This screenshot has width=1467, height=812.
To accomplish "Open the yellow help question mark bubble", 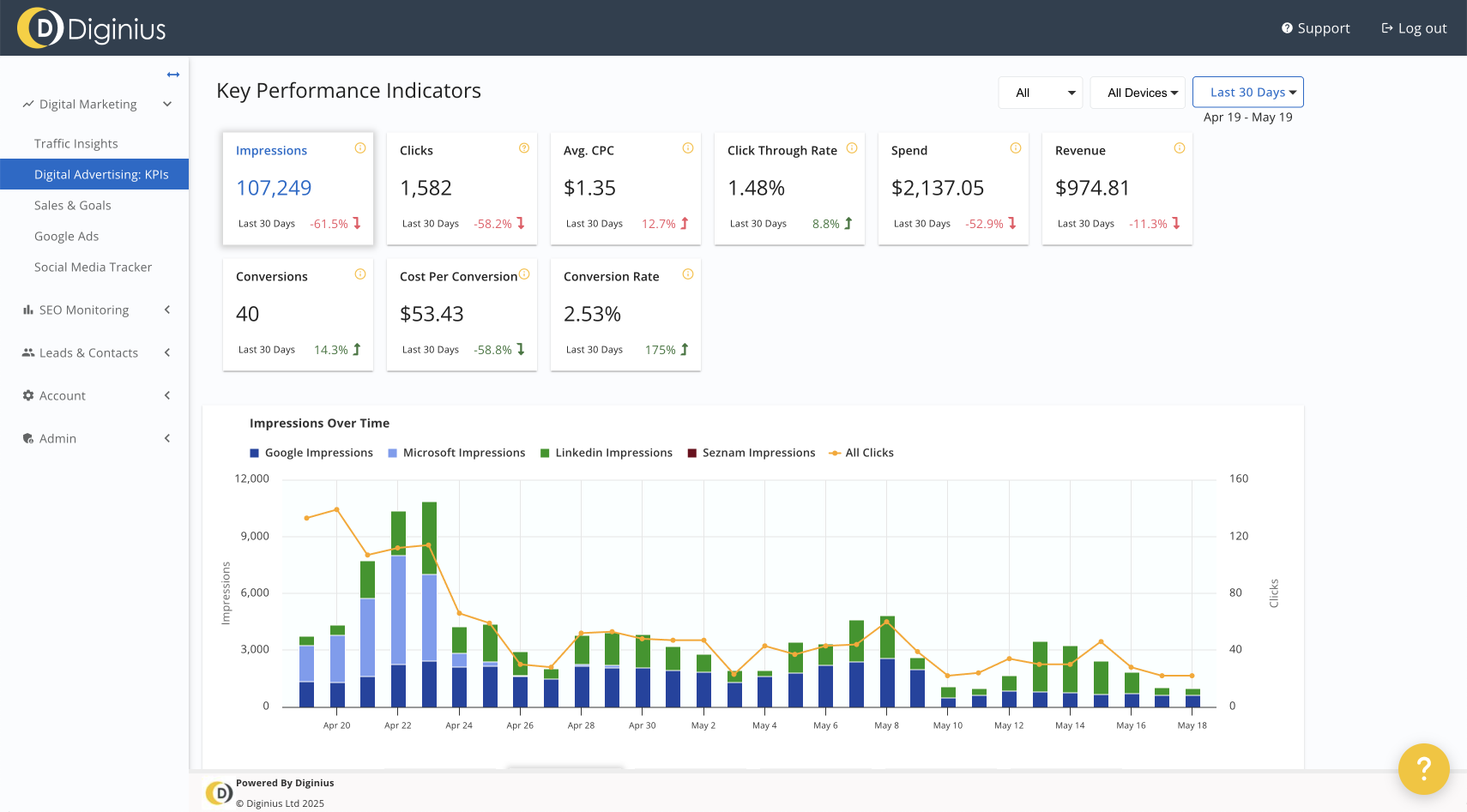I will (x=1423, y=768).
